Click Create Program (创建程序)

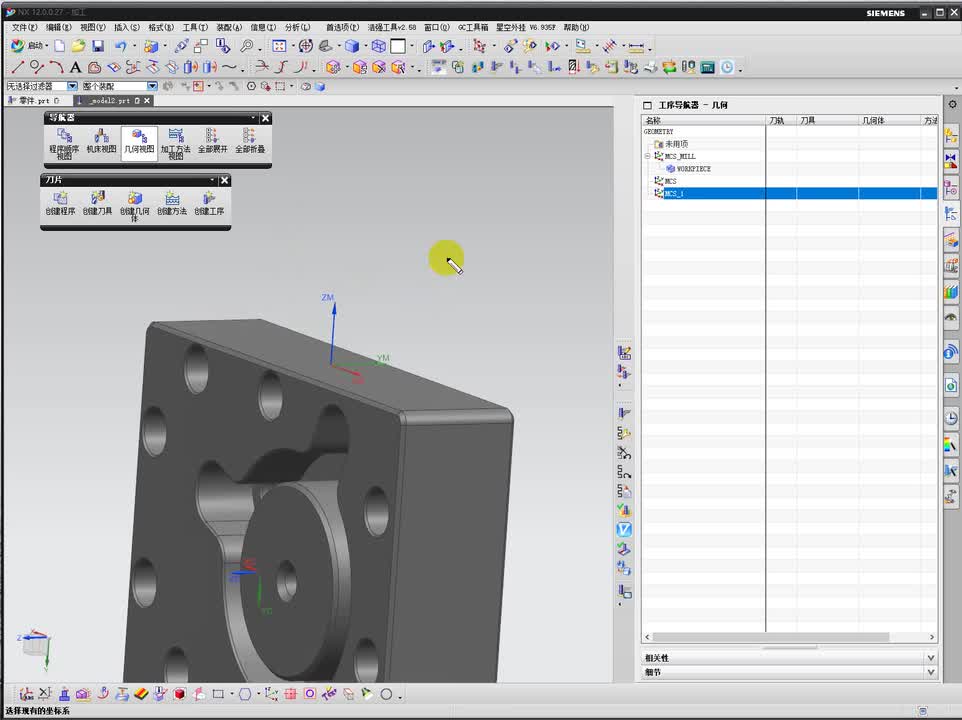click(x=60, y=203)
